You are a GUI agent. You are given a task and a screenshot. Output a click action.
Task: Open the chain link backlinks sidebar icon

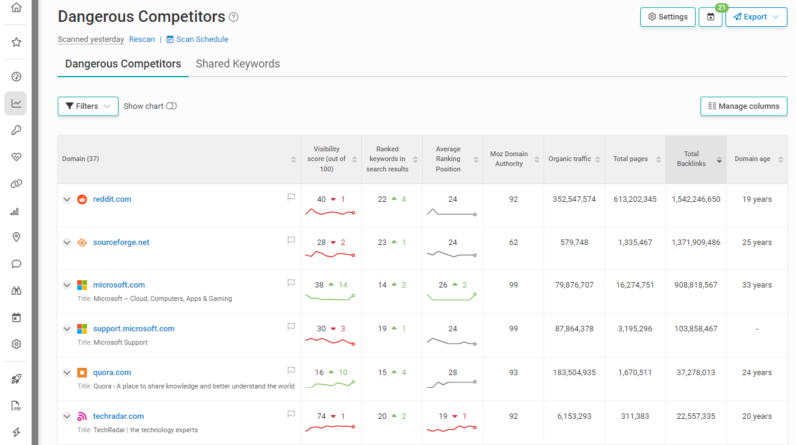(16, 184)
